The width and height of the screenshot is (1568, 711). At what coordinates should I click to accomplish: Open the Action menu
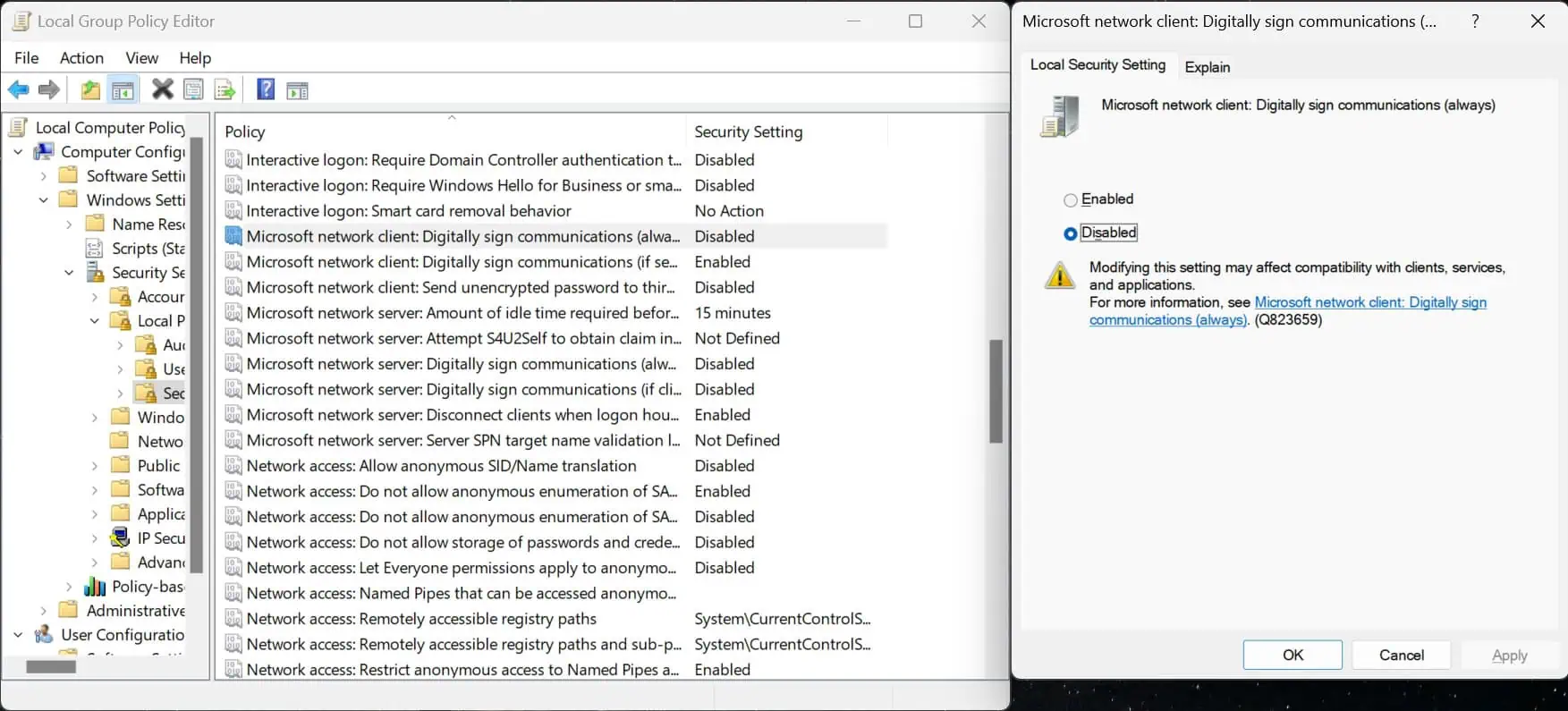click(x=81, y=58)
